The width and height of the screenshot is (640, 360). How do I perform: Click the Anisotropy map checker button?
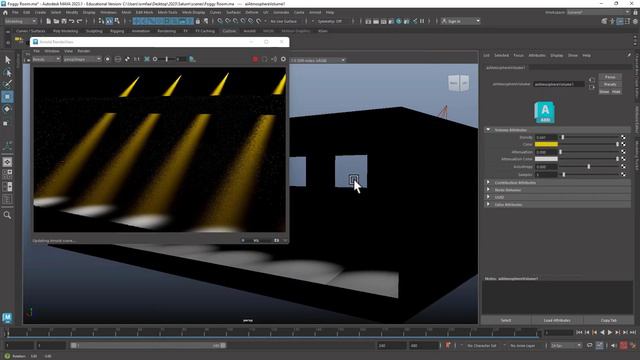click(x=623, y=167)
